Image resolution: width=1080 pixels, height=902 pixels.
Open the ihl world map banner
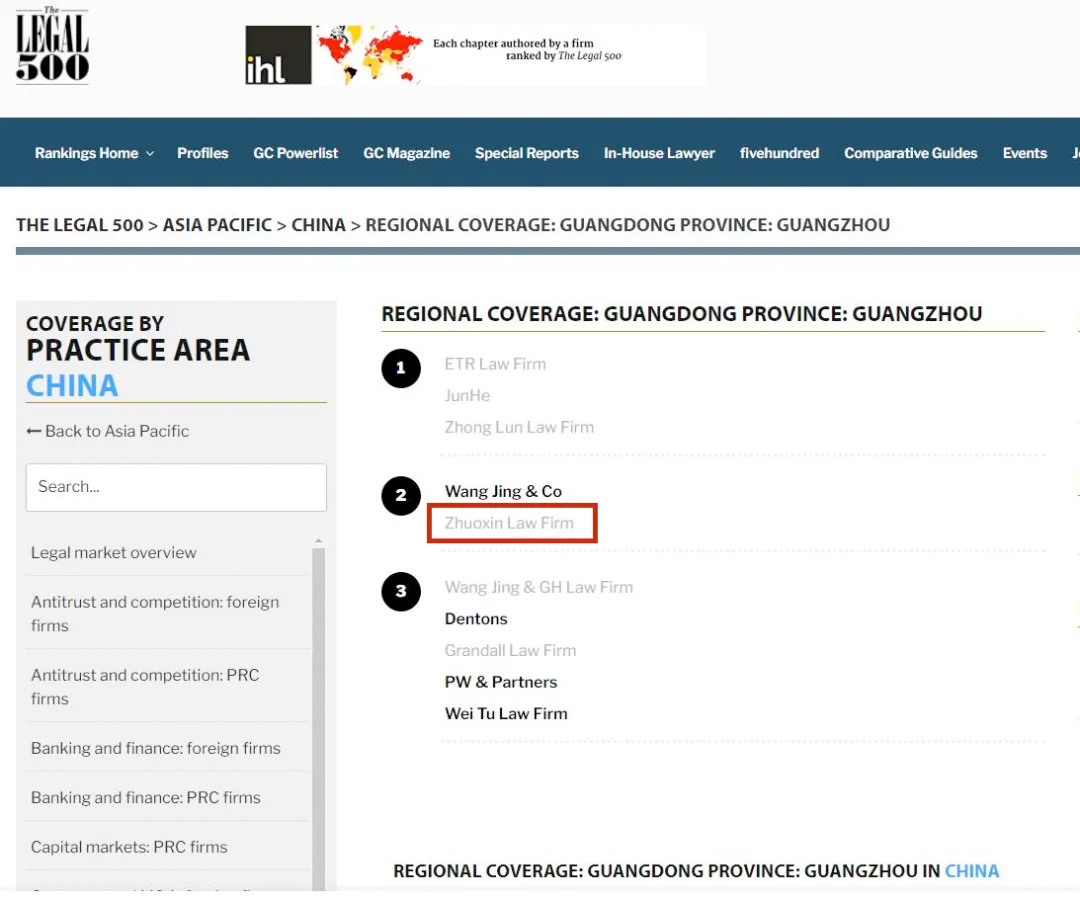(475, 55)
